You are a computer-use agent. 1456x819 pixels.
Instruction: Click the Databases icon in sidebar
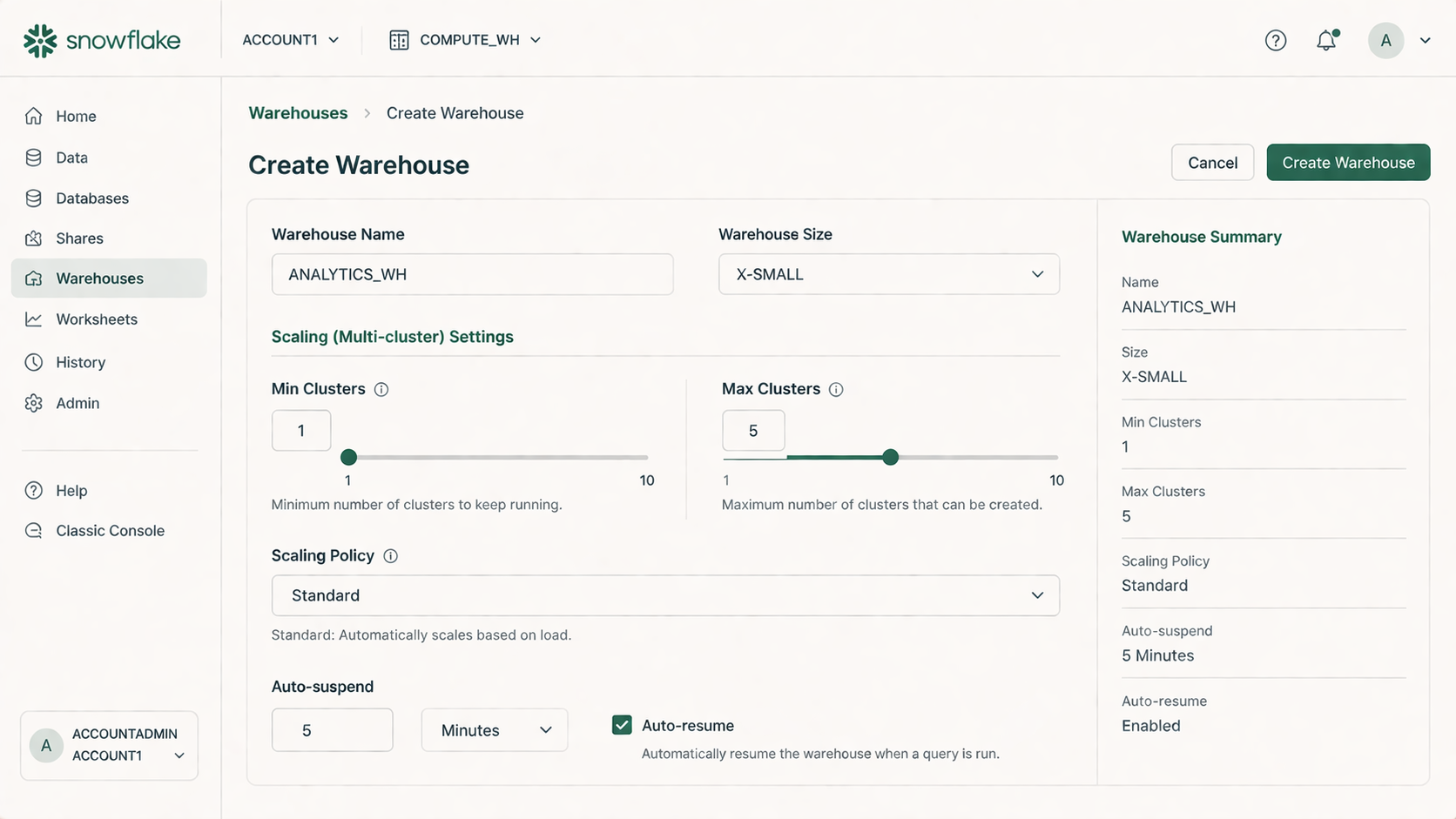pyautogui.click(x=34, y=198)
